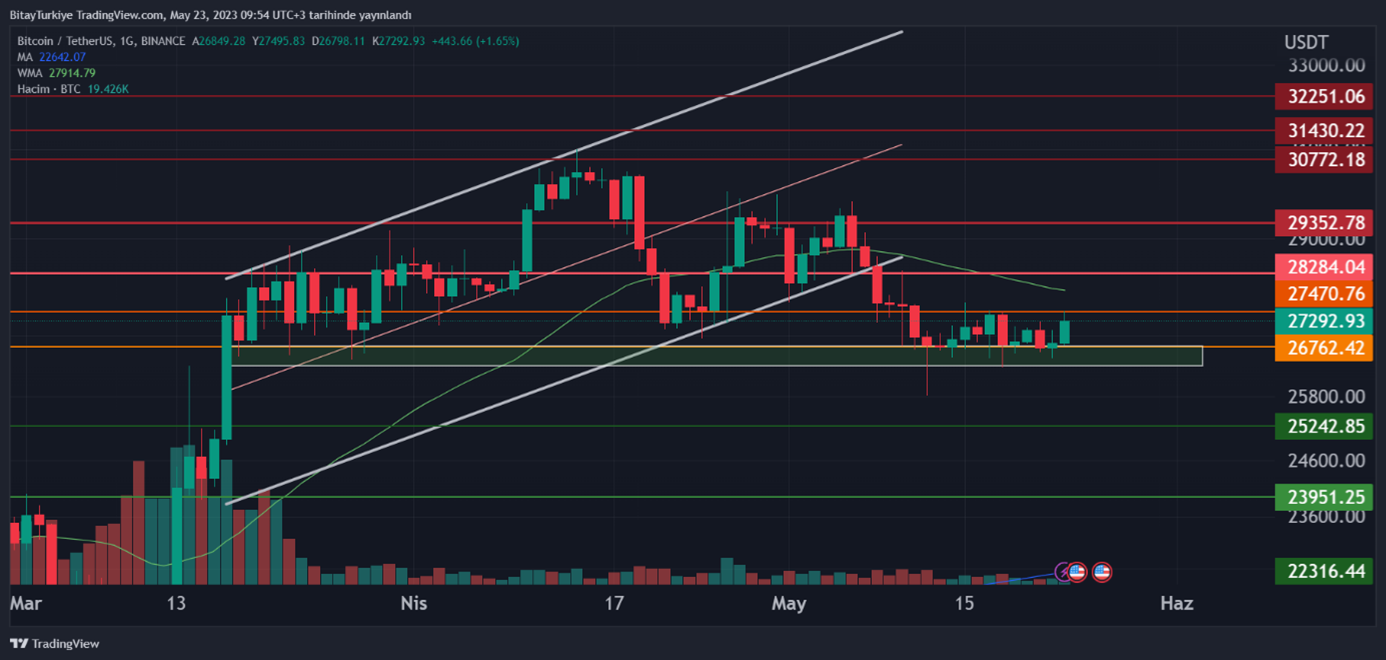This screenshot has width=1386, height=660.
Task: Click the Nis month label on time axis
Action: (x=414, y=604)
